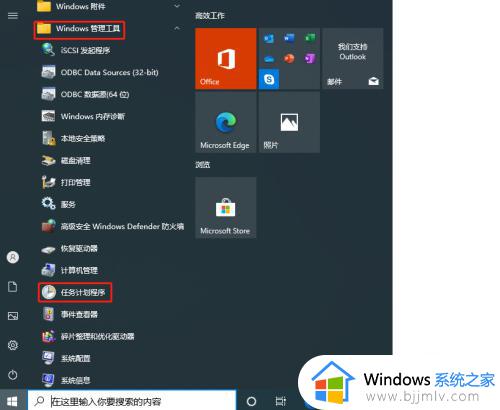Launch Windows 内存诊断 icon

(48, 116)
